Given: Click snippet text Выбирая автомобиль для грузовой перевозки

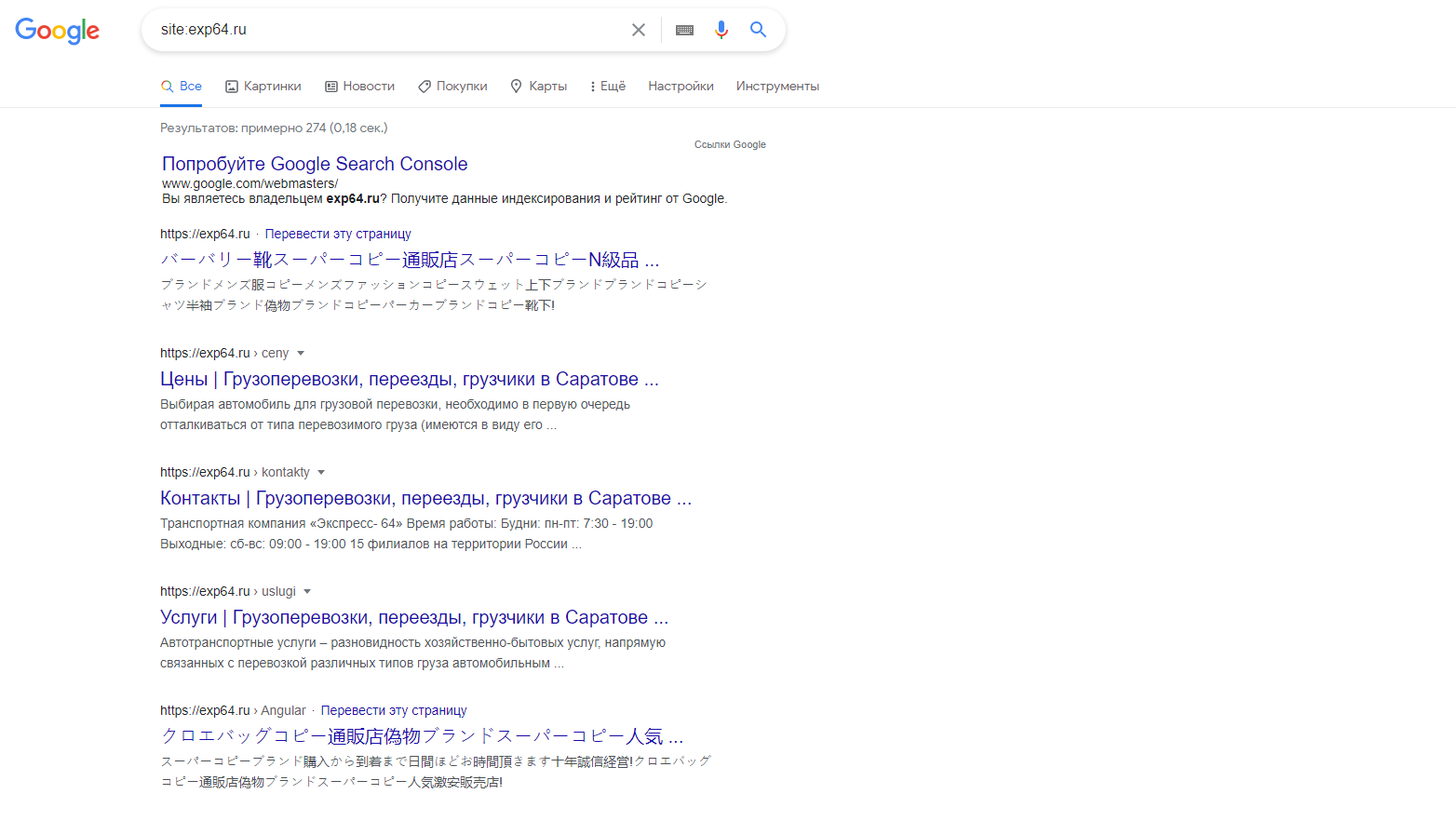Looking at the screenshot, I should (301, 404).
